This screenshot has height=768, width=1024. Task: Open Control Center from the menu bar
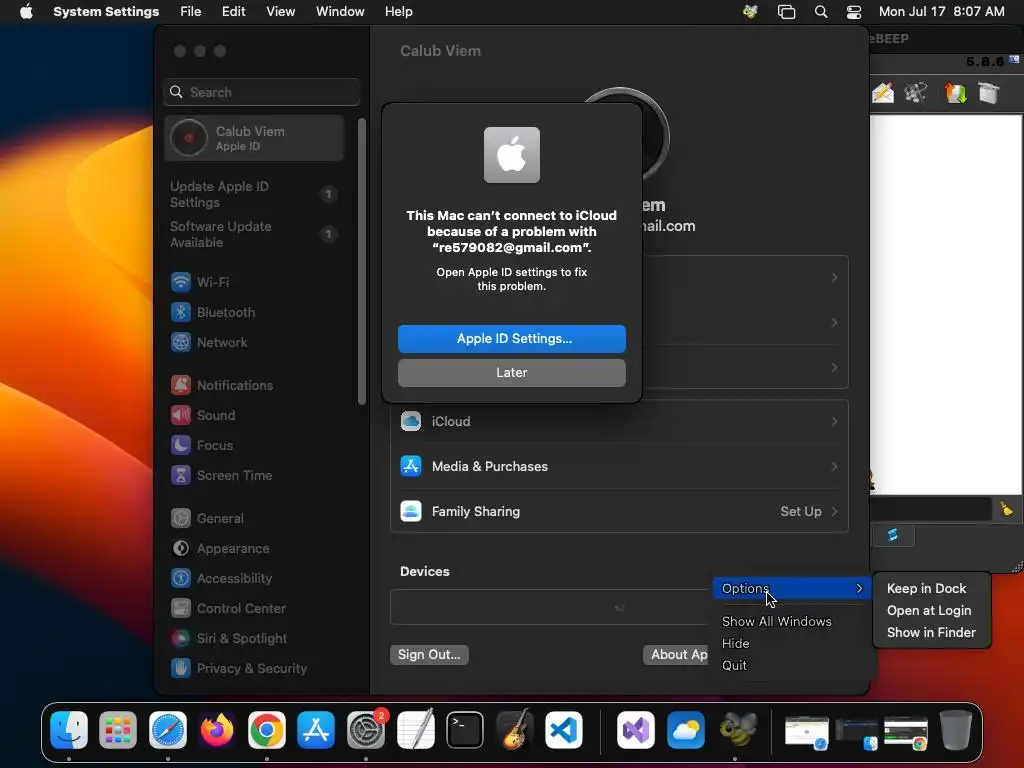pyautogui.click(x=854, y=12)
